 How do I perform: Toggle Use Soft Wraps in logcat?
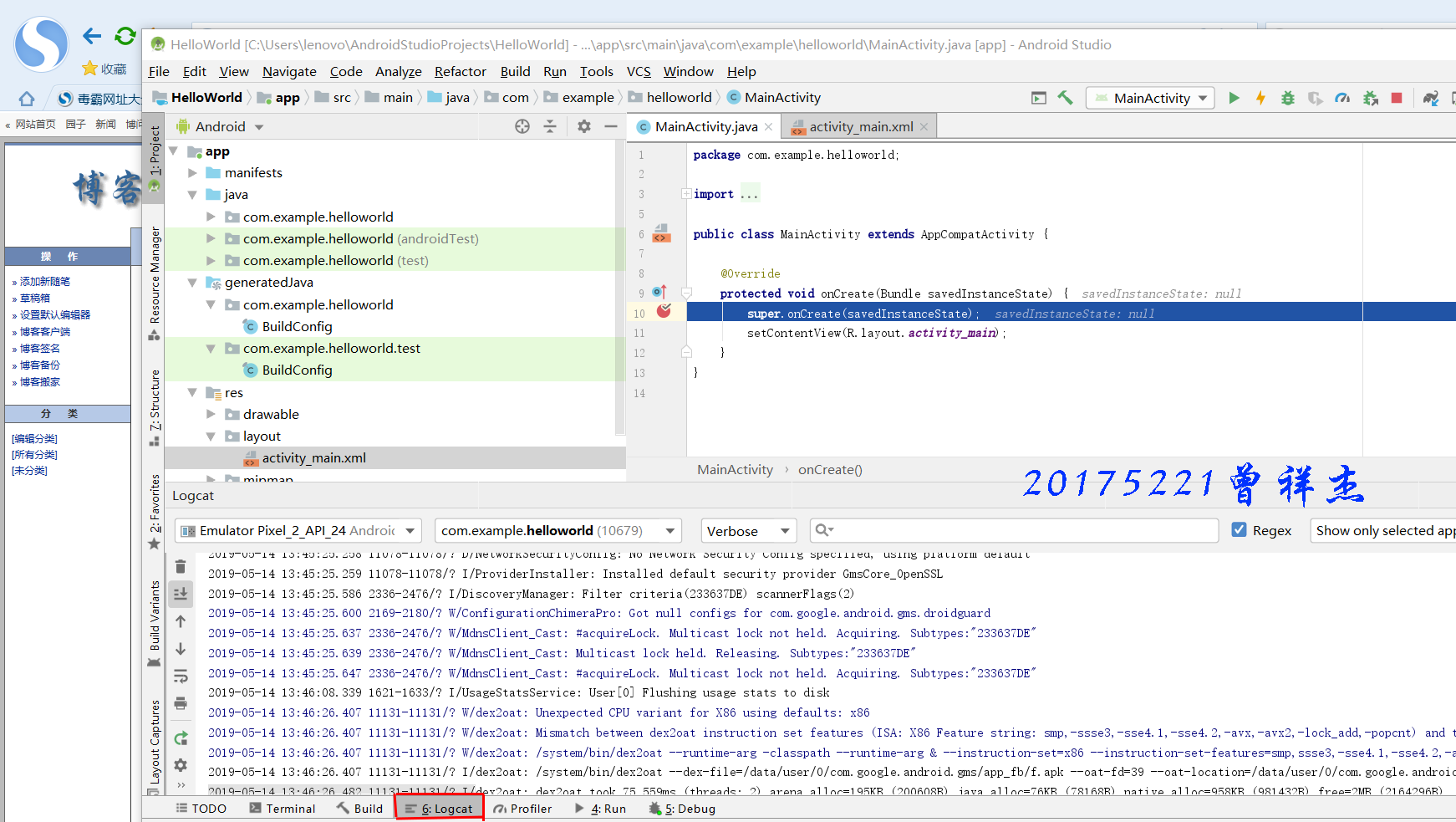(x=181, y=676)
